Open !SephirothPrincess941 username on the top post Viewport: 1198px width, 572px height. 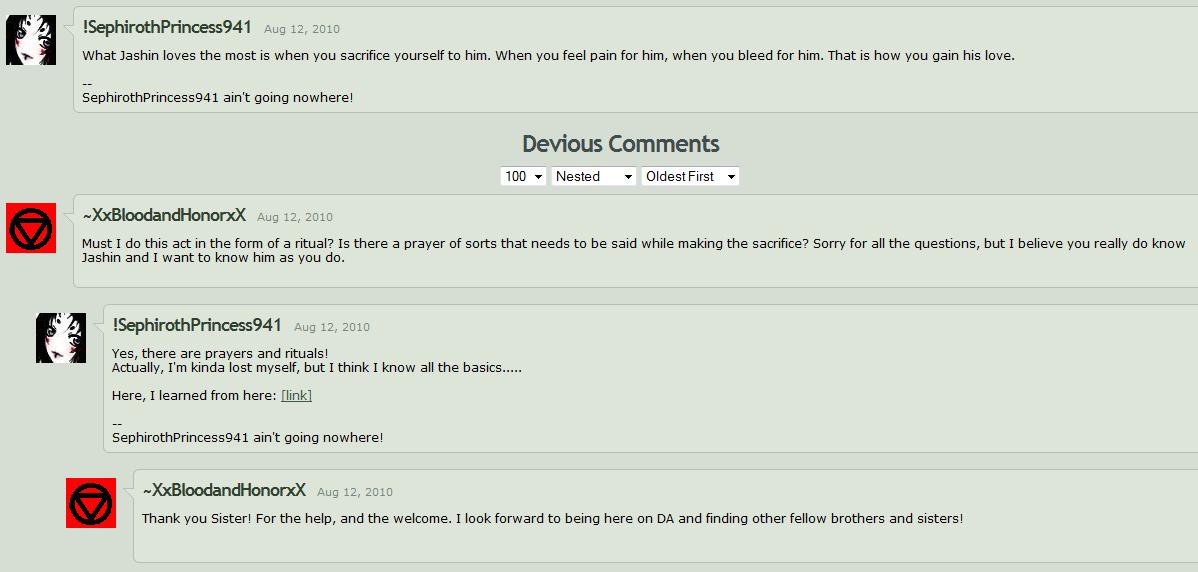click(x=167, y=27)
